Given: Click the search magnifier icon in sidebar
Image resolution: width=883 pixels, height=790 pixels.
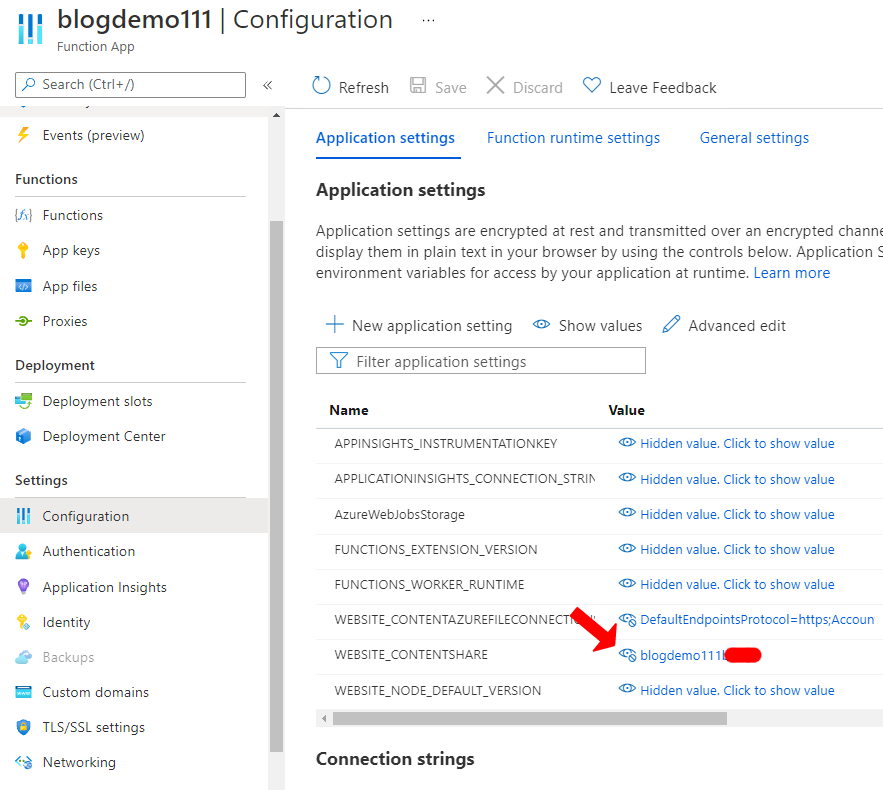Looking at the screenshot, I should pos(28,84).
